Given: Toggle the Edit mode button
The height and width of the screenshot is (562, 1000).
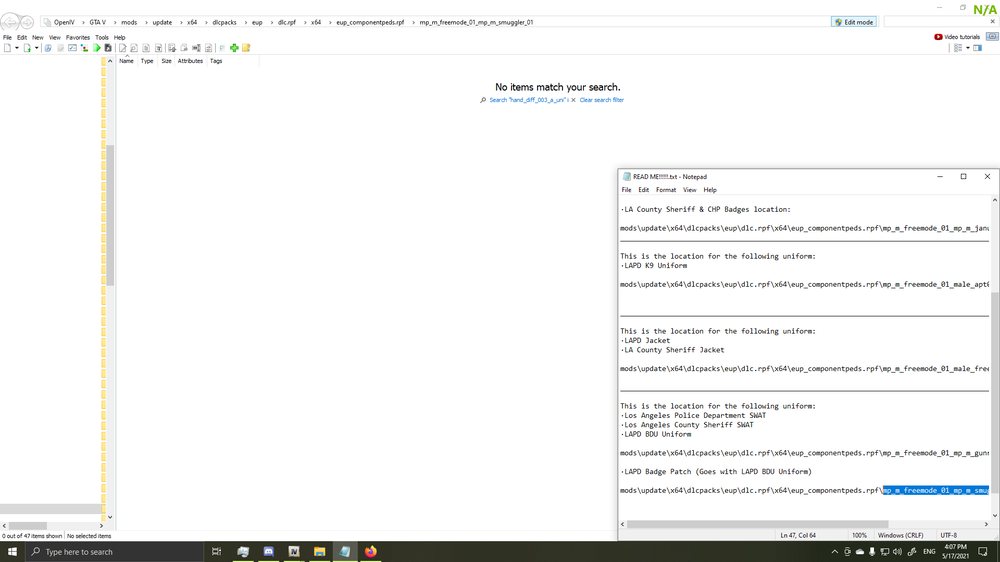Looking at the screenshot, I should click(x=854, y=22).
